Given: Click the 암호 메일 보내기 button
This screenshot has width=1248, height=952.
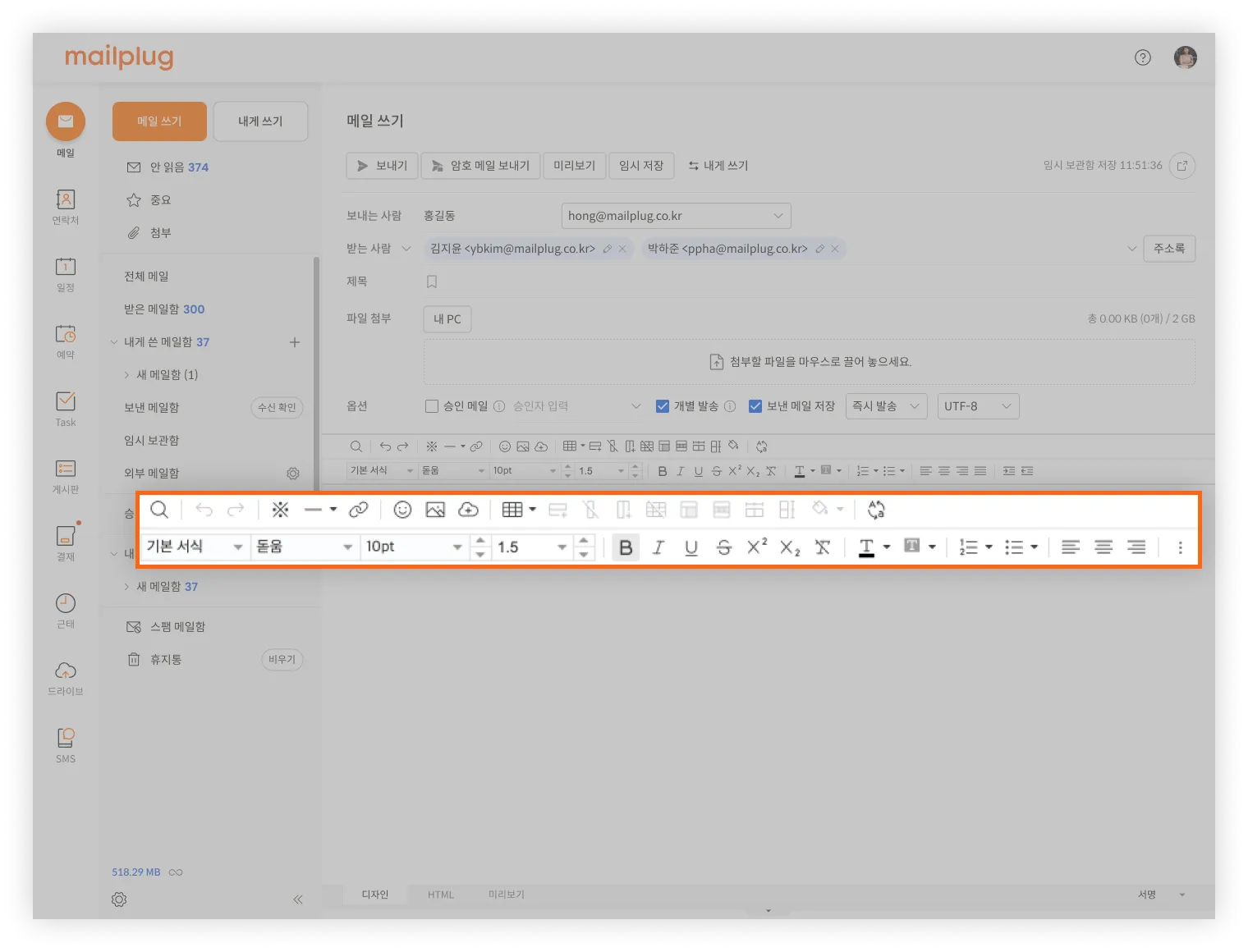Looking at the screenshot, I should point(481,166).
